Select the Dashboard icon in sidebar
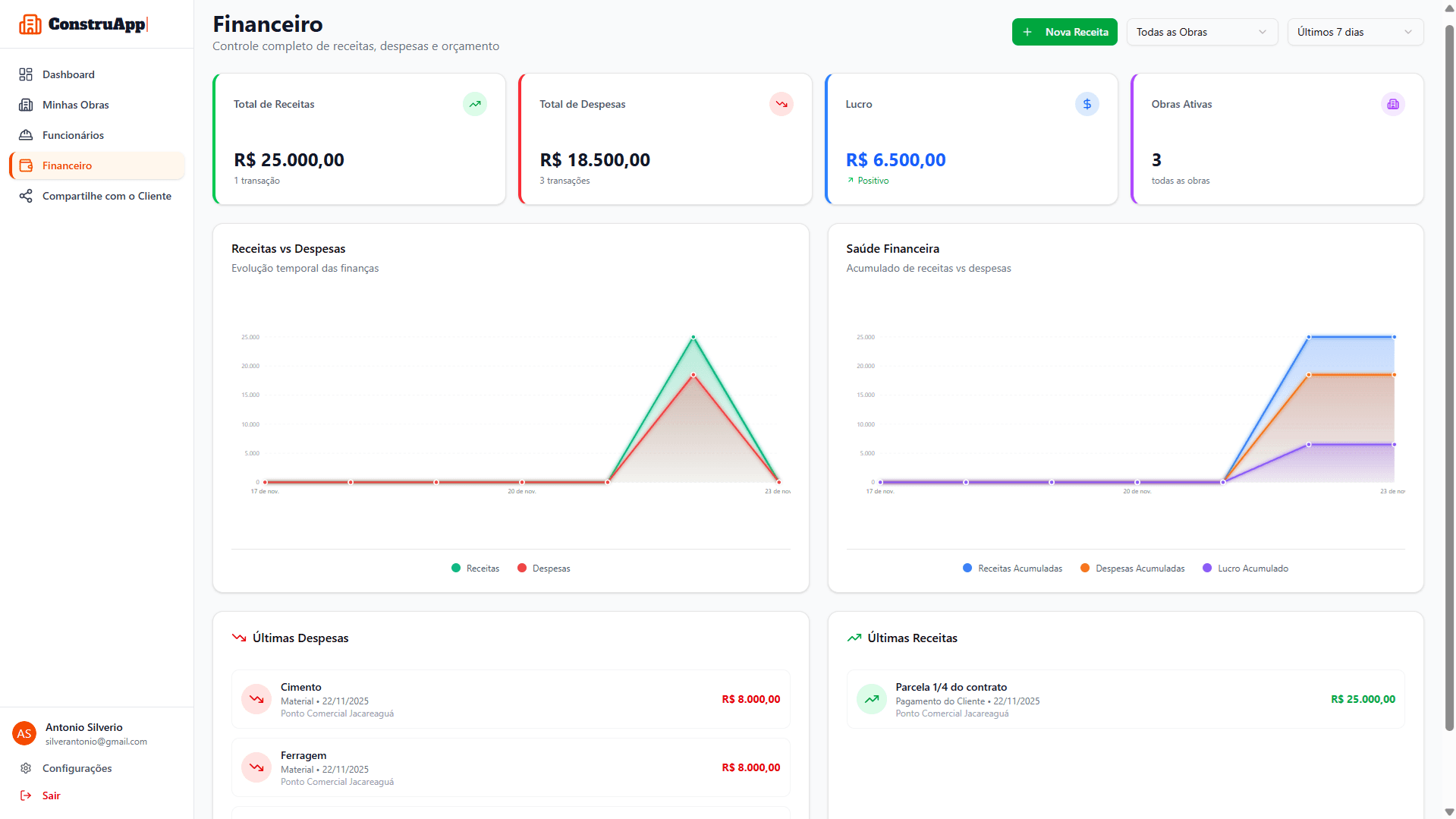Image resolution: width=1456 pixels, height=819 pixels. 27,74
